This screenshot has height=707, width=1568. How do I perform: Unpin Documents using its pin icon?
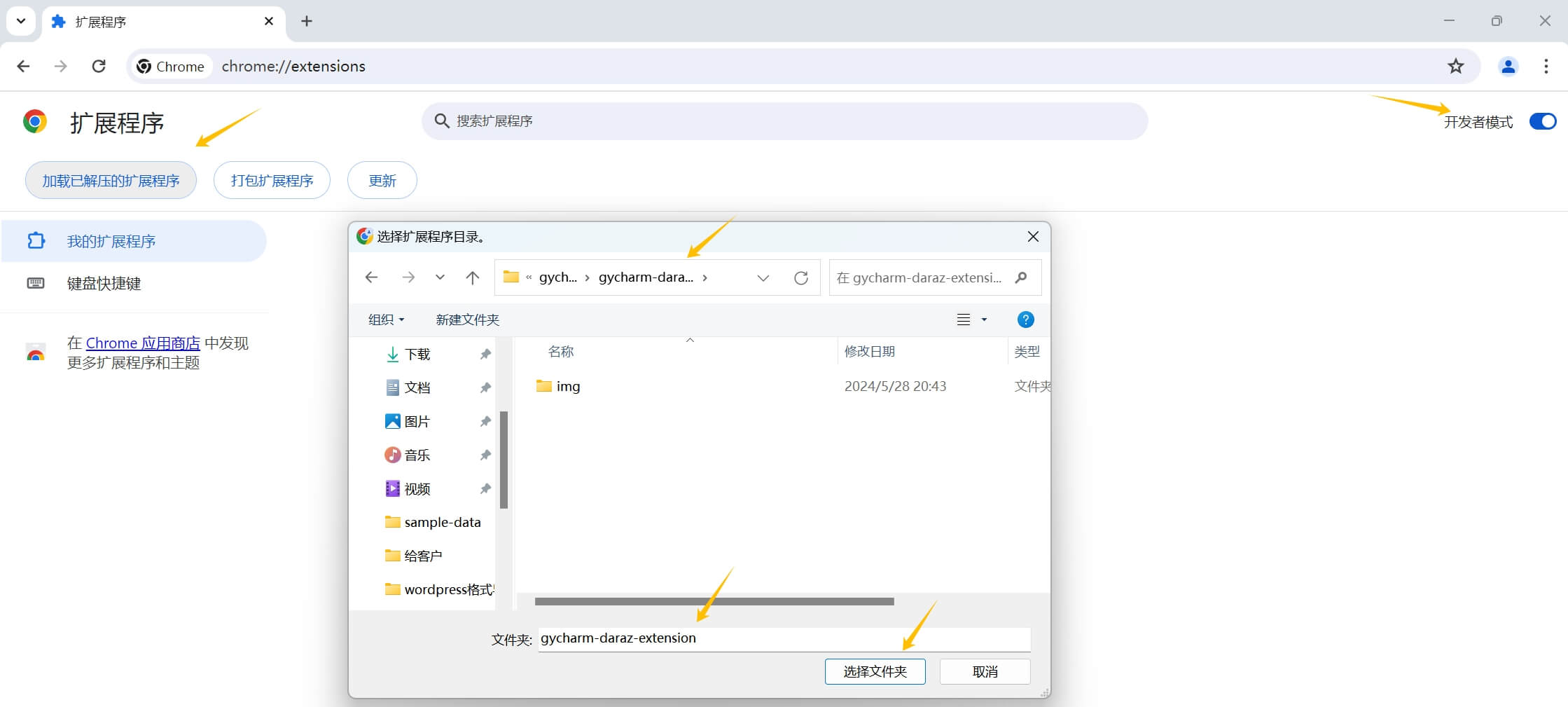pos(485,387)
